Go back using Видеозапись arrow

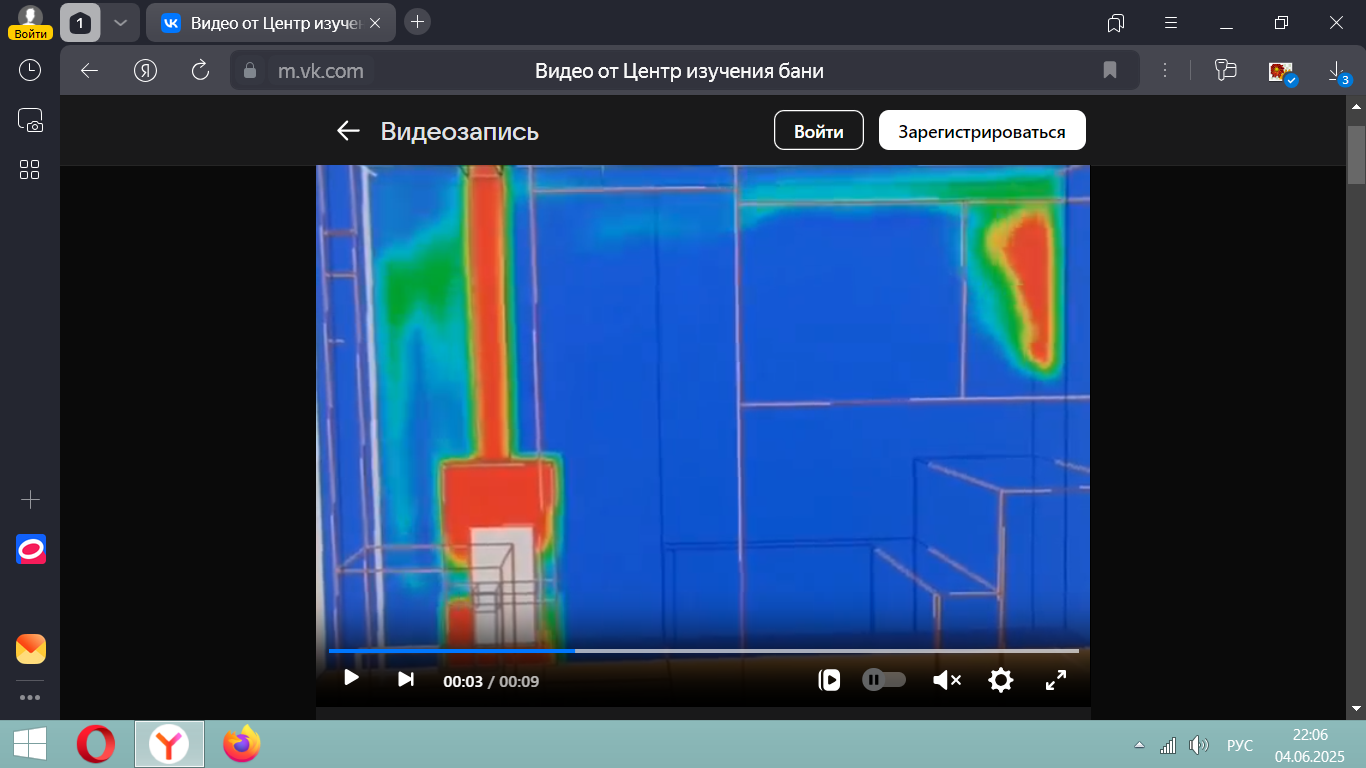[348, 131]
